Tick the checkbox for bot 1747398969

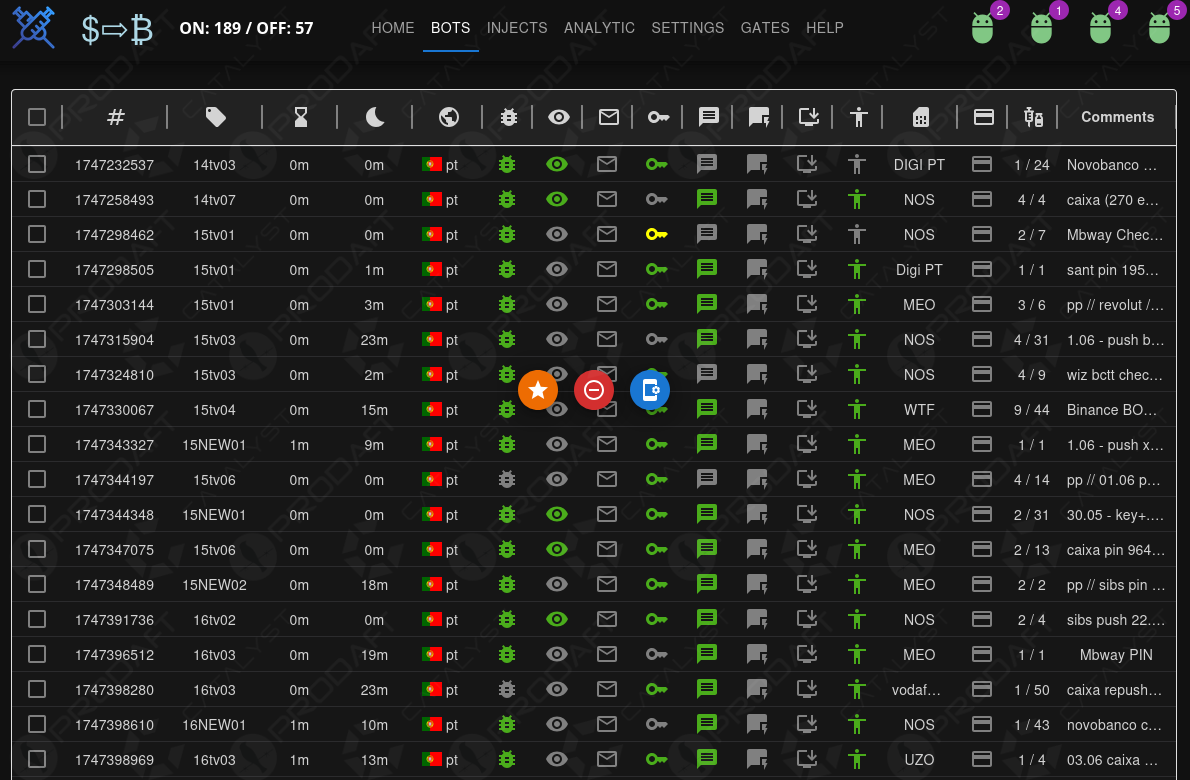(x=36, y=760)
